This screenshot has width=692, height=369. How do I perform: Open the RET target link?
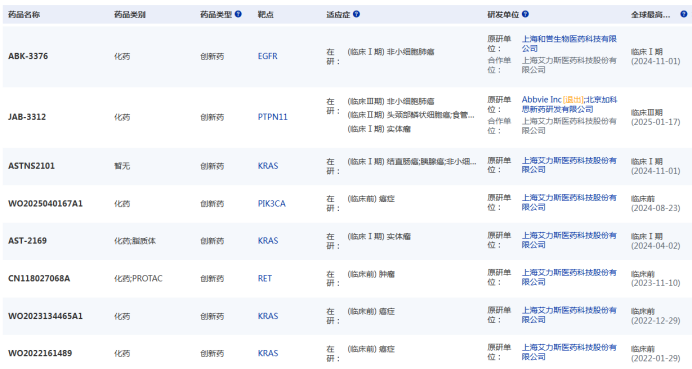pos(265,279)
